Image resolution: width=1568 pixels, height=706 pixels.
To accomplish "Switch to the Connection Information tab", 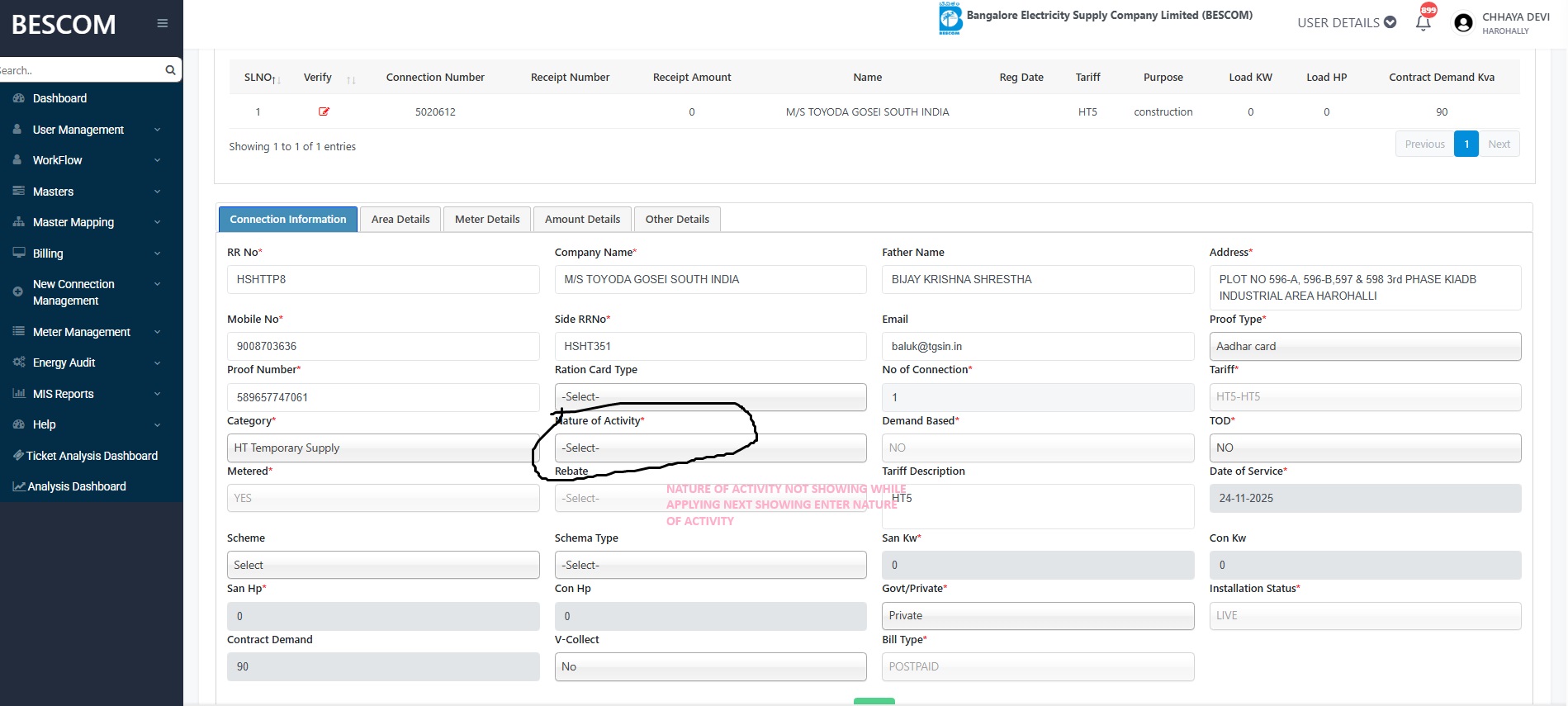I will click(x=288, y=219).
